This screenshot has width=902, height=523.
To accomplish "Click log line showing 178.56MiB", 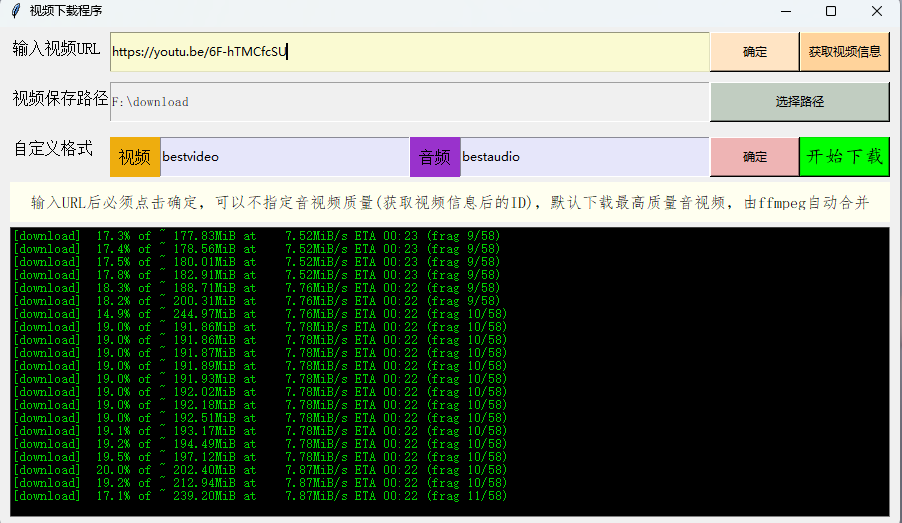I will pyautogui.click(x=257, y=249).
